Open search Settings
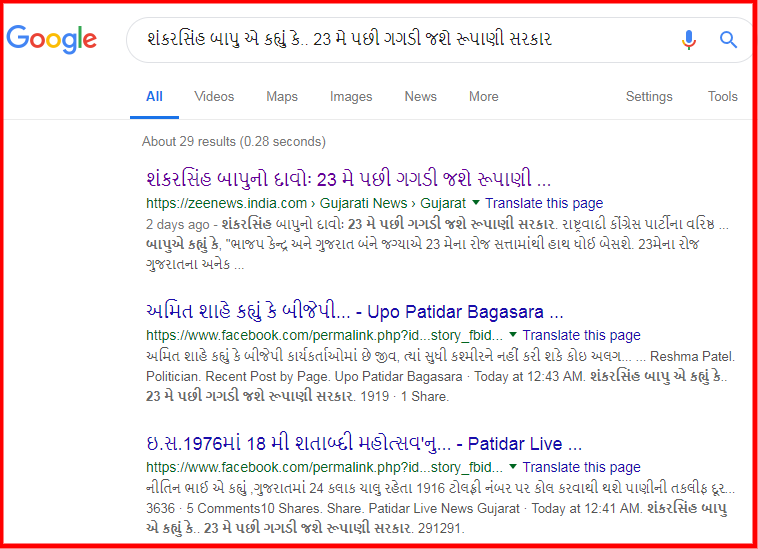Screen dimensions: 758x549 (649, 97)
